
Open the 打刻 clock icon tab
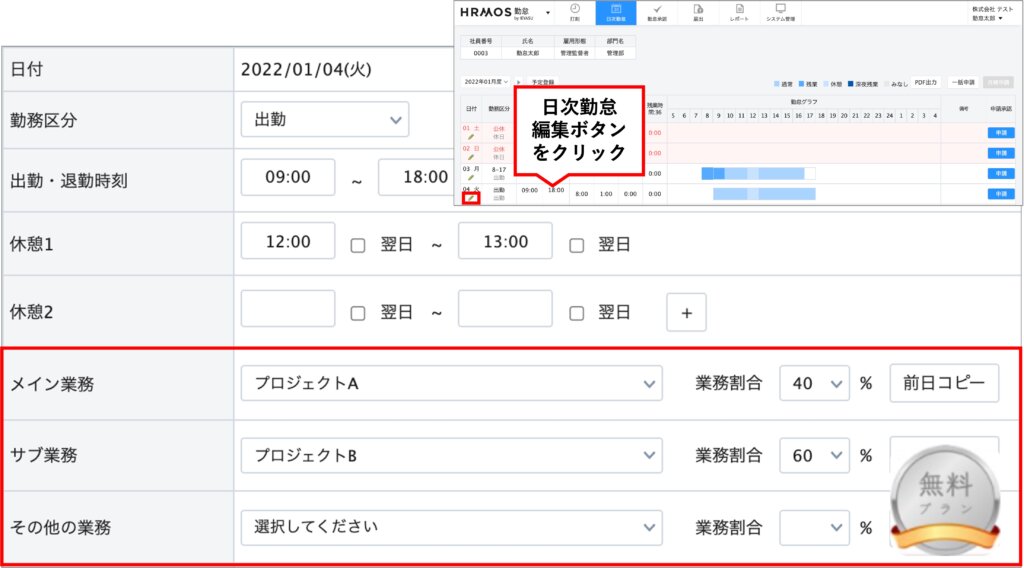(x=574, y=12)
